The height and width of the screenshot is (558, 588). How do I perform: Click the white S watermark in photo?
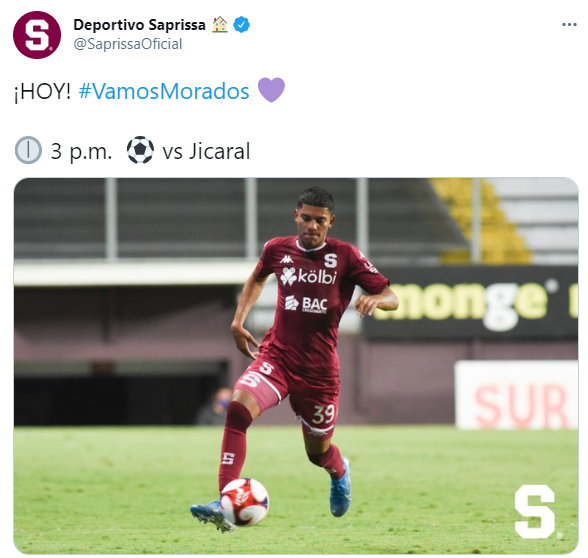535,512
